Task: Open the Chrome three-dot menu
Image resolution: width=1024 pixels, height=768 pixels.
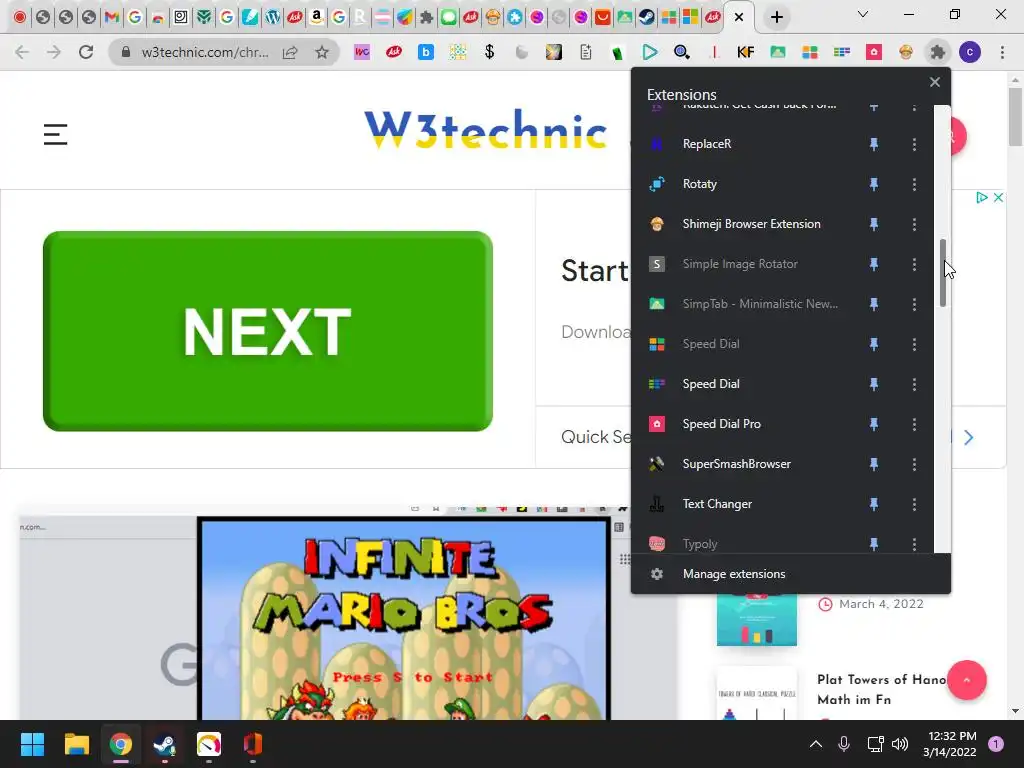Action: 1002,52
